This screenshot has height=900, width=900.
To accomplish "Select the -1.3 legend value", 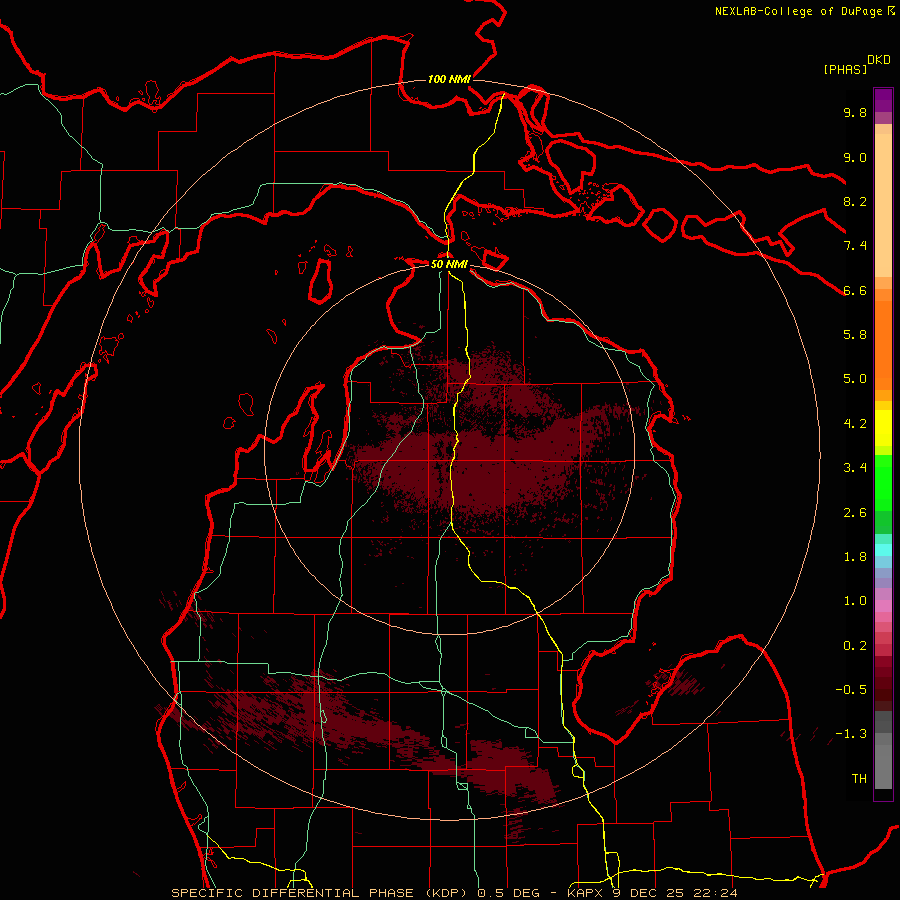I will [851, 734].
